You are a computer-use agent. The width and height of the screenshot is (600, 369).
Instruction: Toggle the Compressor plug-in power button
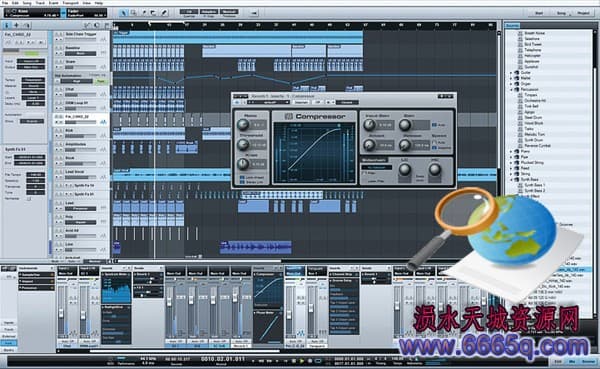(236, 102)
